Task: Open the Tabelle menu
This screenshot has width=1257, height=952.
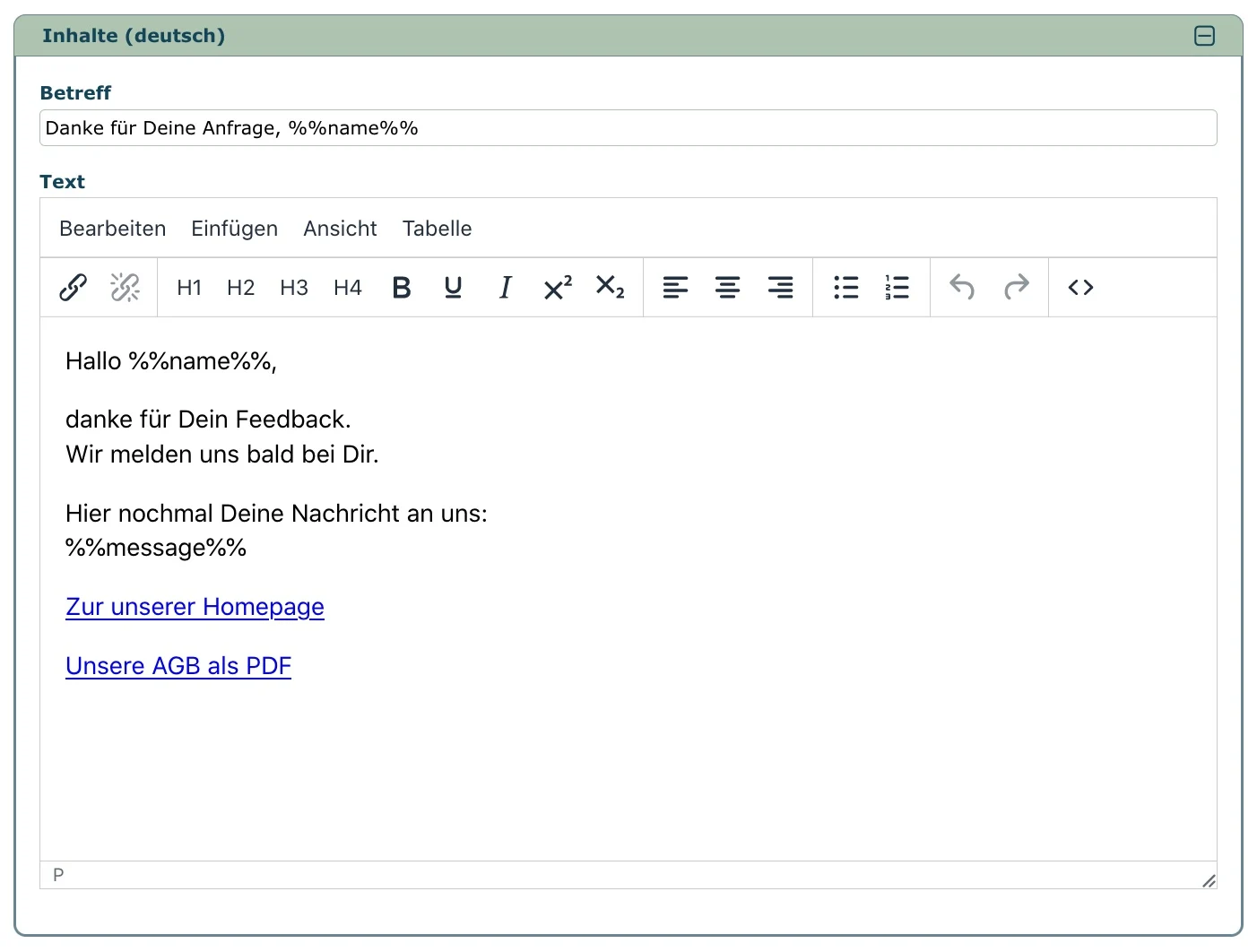Action: 437,229
